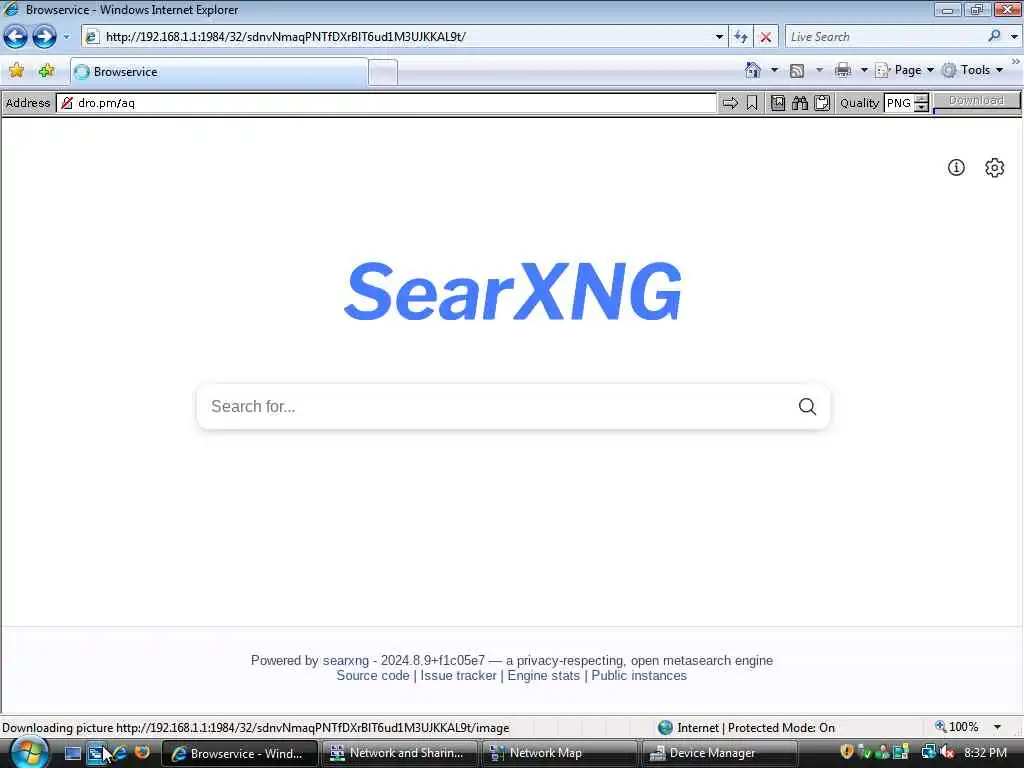Open the Page menu
The height and width of the screenshot is (768, 1024).
pos(904,70)
